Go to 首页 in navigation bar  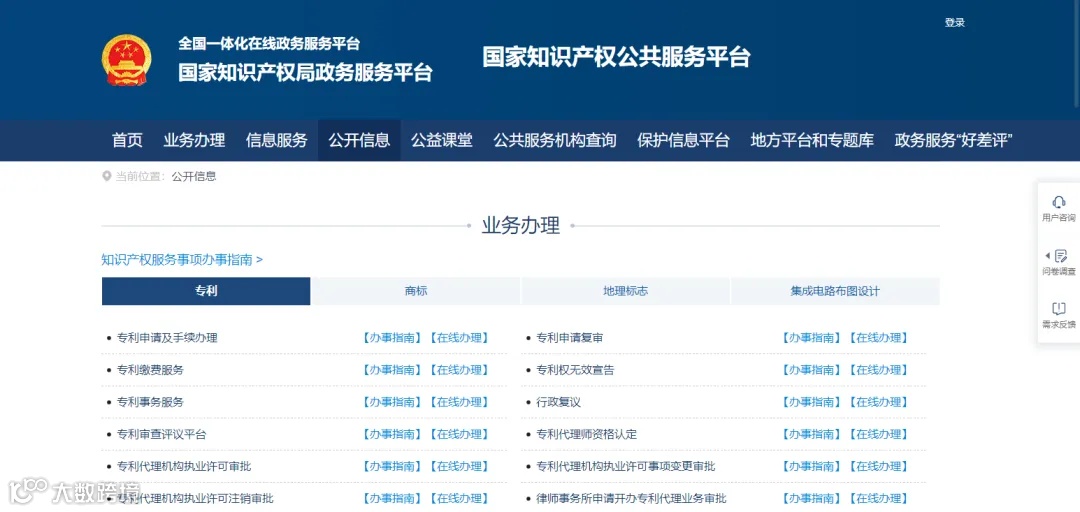point(127,141)
